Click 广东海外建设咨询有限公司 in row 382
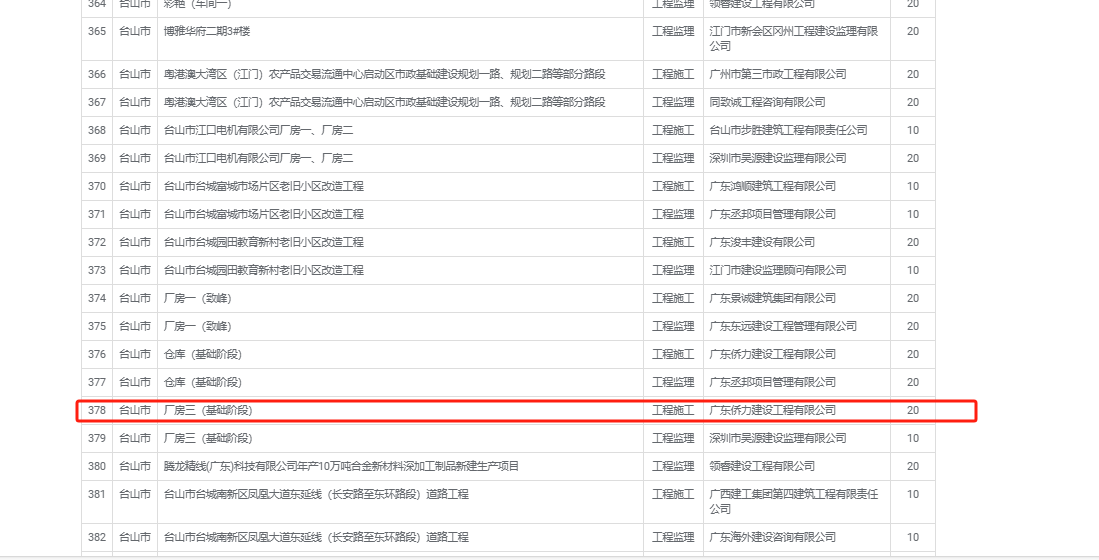This screenshot has height=560, width=1099. [772, 537]
